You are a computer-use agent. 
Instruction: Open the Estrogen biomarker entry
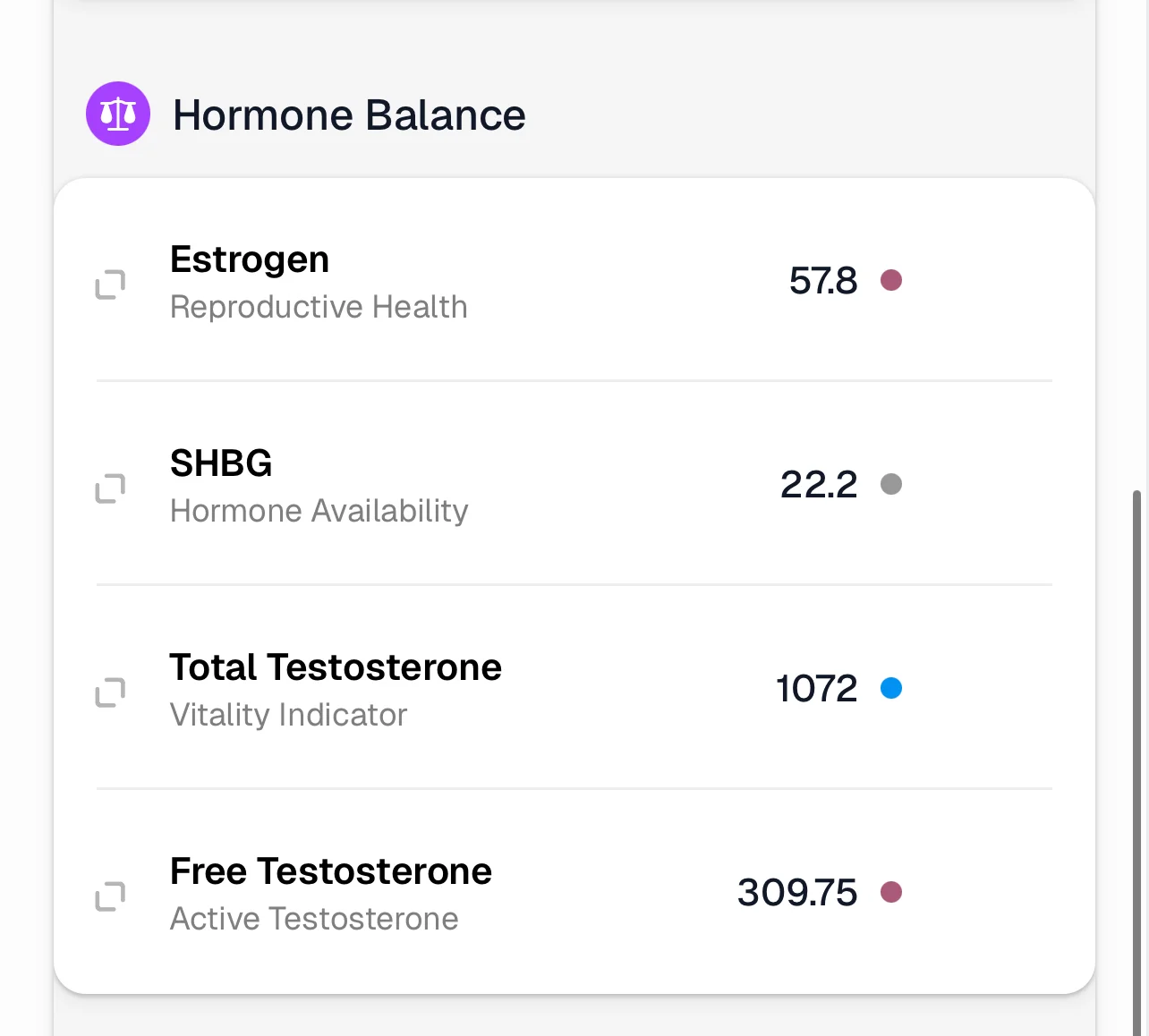click(250, 259)
